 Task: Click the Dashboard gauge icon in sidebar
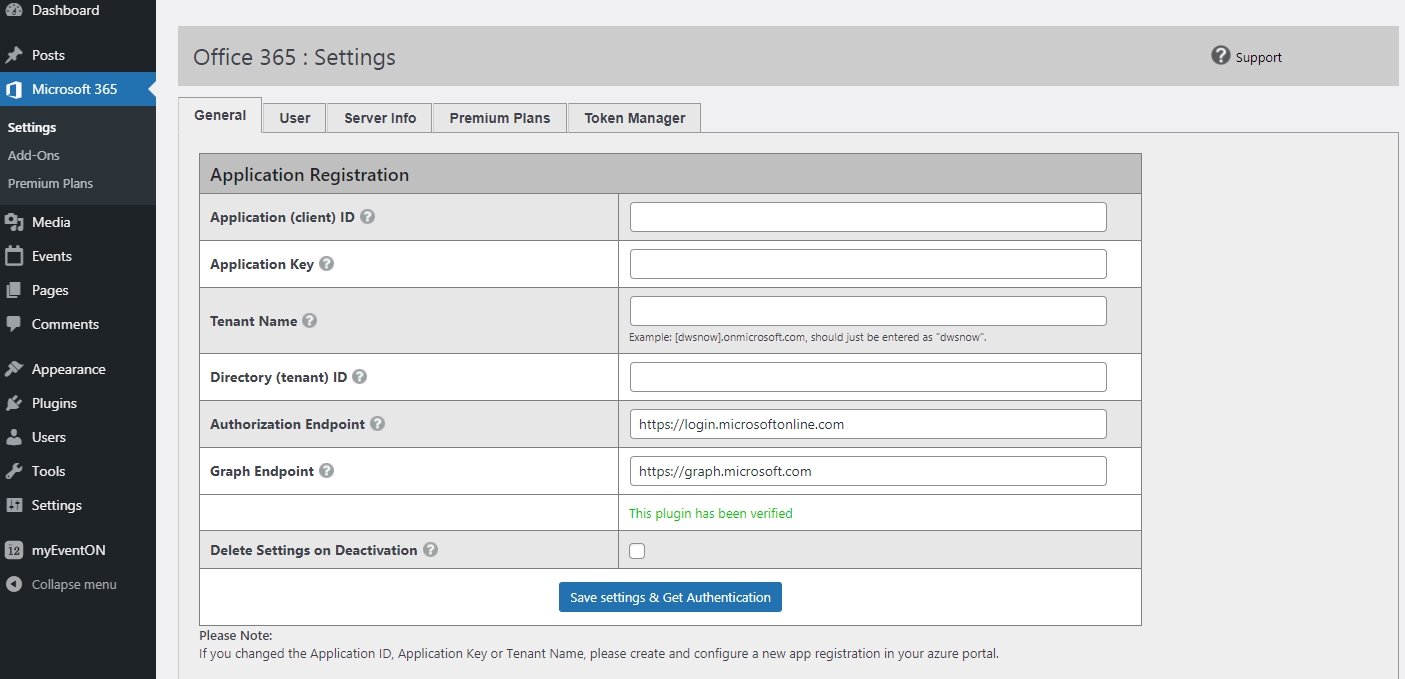(x=14, y=10)
